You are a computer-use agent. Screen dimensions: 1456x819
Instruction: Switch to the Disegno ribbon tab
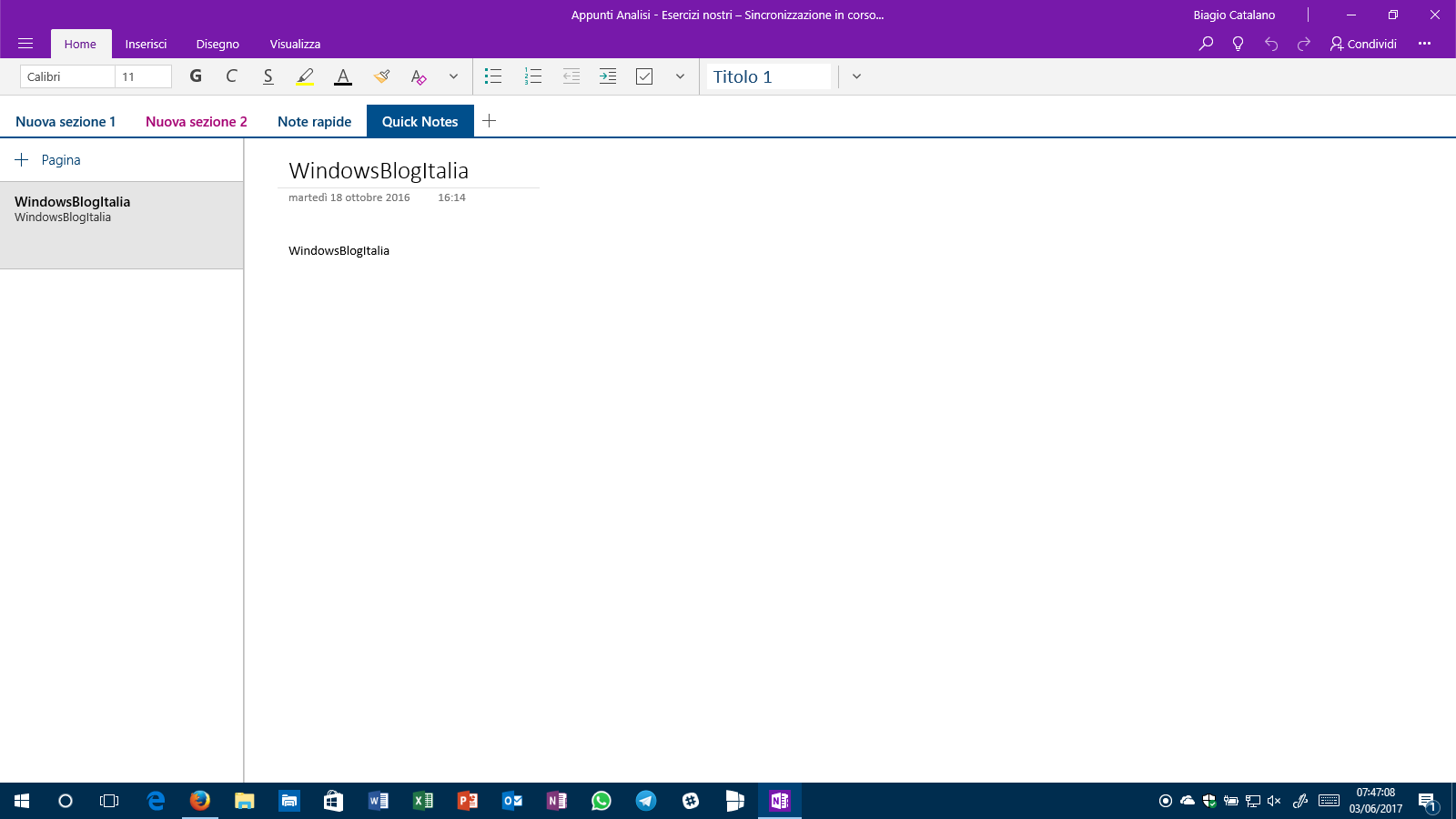pos(217,44)
